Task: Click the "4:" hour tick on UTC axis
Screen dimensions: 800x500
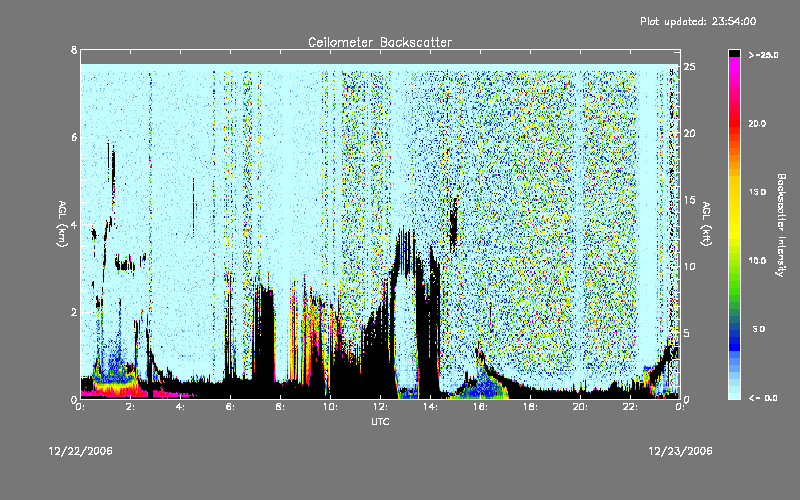Action: coord(181,407)
